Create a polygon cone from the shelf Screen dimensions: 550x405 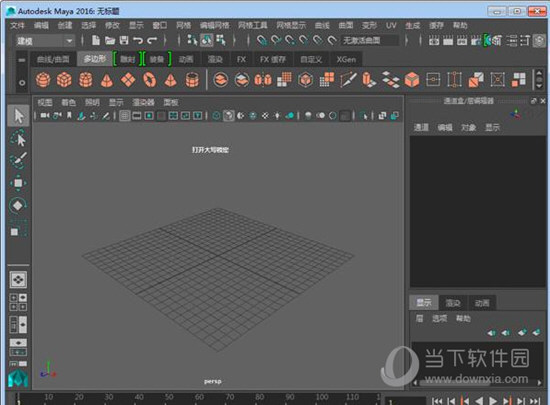107,80
